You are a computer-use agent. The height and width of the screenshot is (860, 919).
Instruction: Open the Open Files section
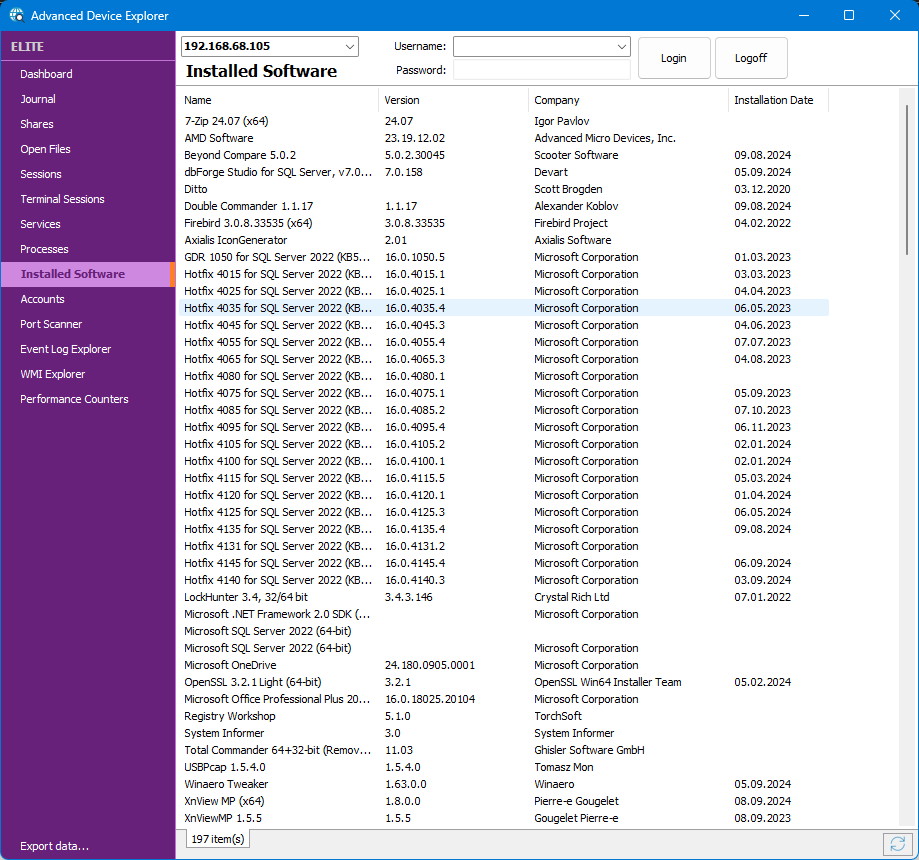pyautogui.click(x=88, y=149)
